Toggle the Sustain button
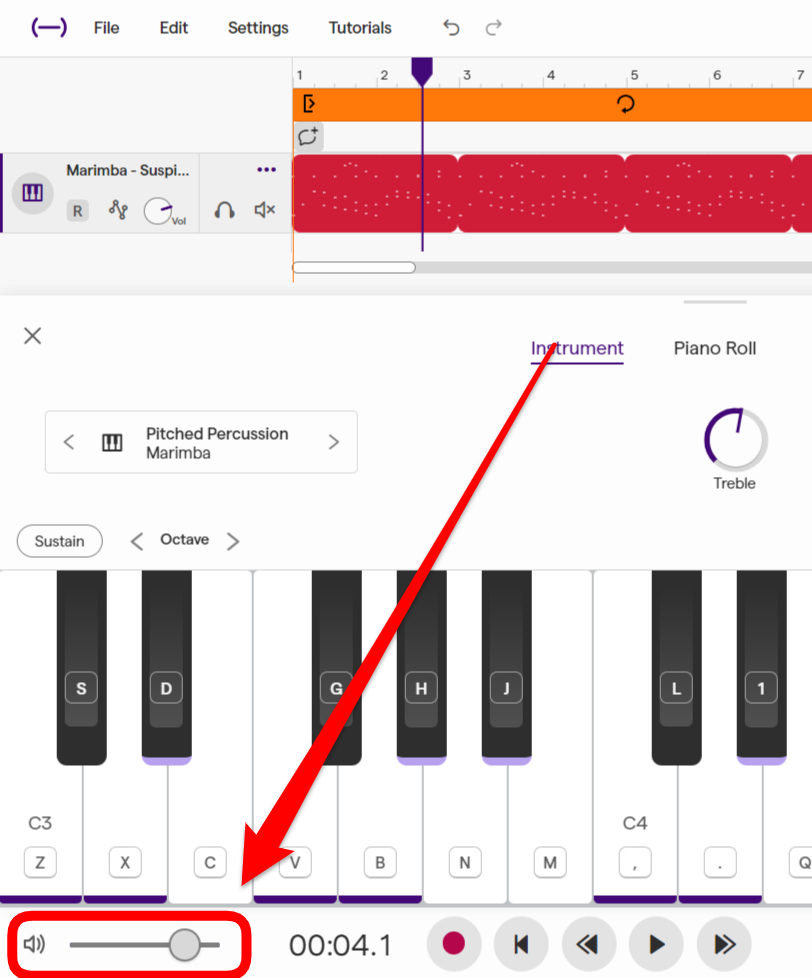The height and width of the screenshot is (978, 812). (x=60, y=541)
